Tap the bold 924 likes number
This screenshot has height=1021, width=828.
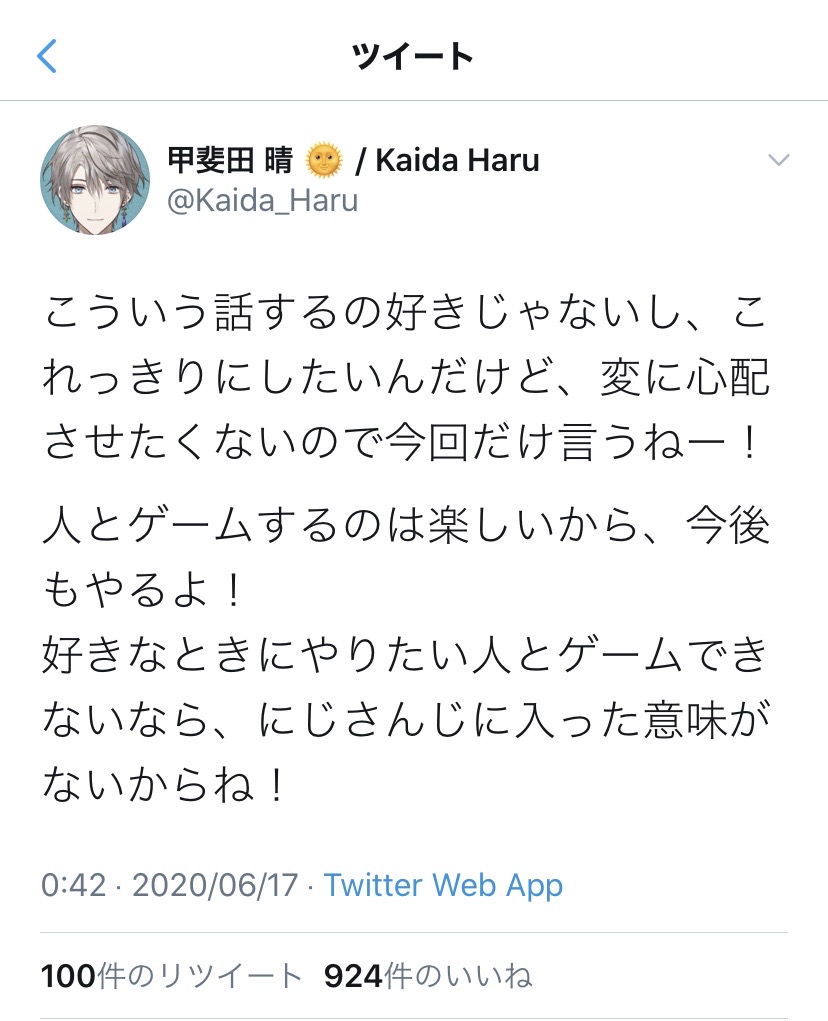coord(353,976)
